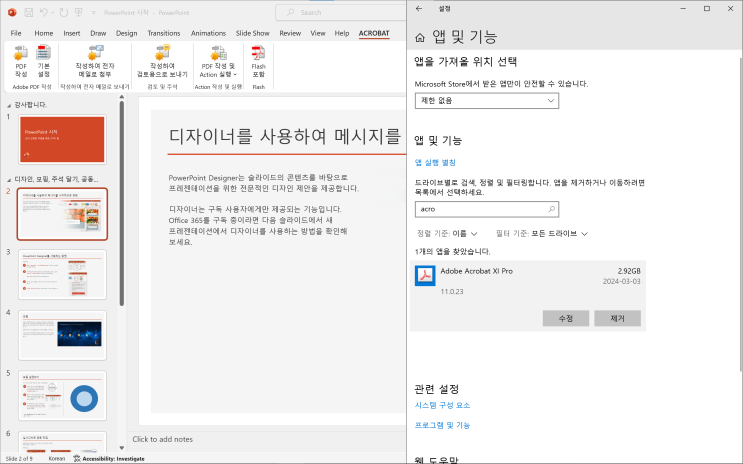
Task: Open 기본 설정 in the ACROBAT ribbon
Action: (x=44, y=62)
